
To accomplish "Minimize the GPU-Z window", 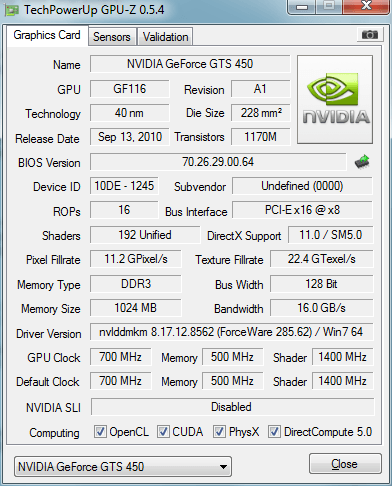I will click(x=302, y=6).
